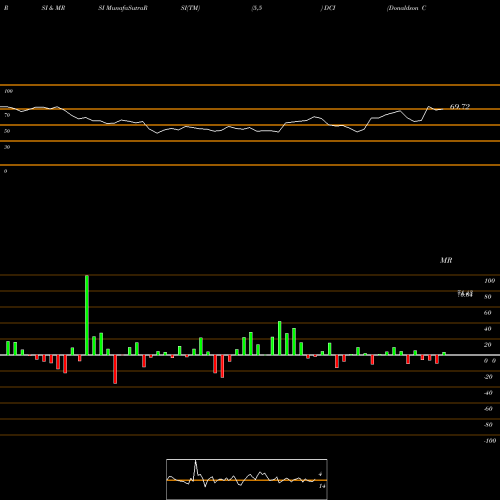
Task: Click the MR axis label -60
Action: 488,409
